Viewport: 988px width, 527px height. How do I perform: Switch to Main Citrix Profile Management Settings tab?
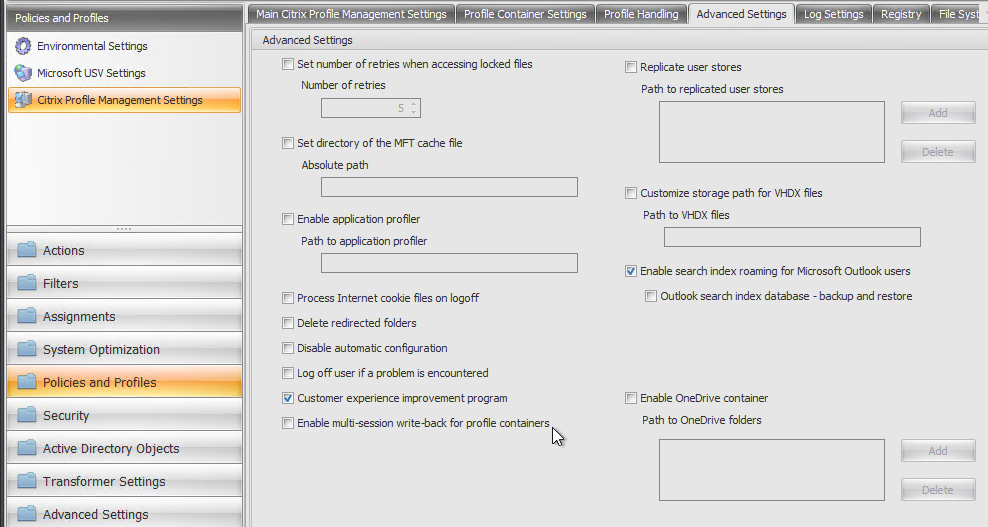click(351, 14)
